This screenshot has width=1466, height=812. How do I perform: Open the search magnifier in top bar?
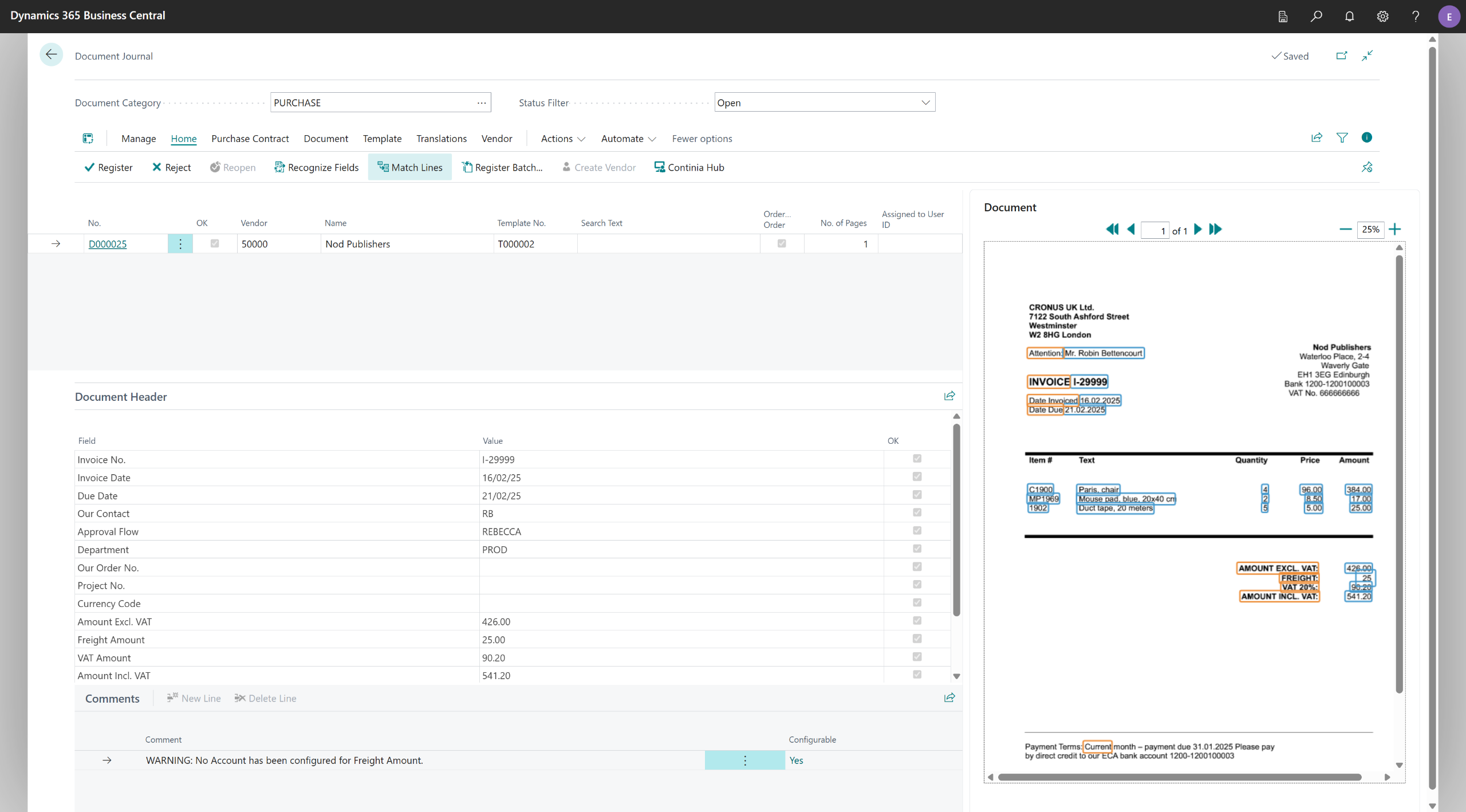(1316, 16)
